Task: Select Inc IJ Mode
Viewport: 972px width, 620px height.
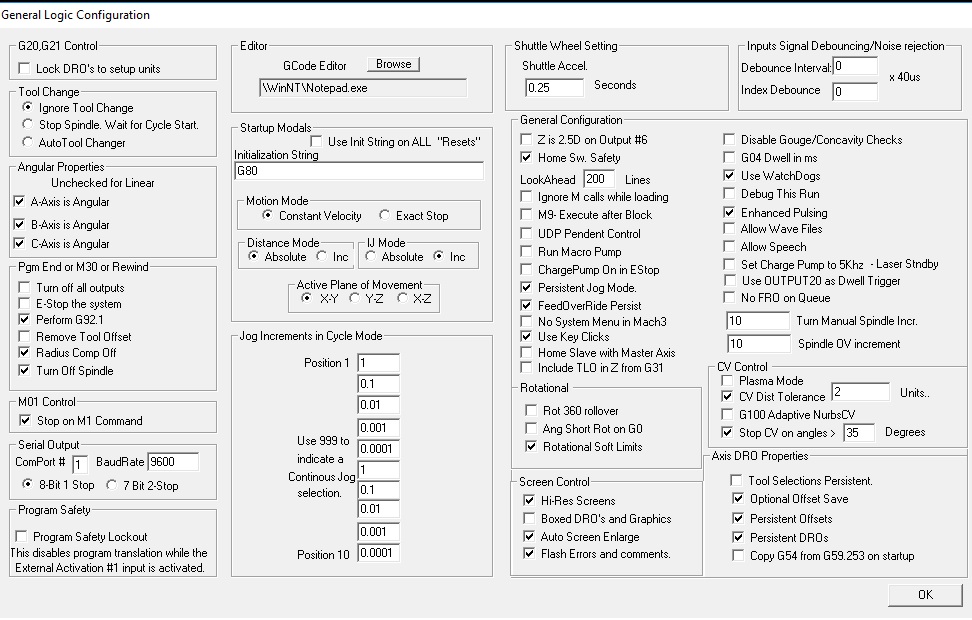Action: tap(439, 256)
